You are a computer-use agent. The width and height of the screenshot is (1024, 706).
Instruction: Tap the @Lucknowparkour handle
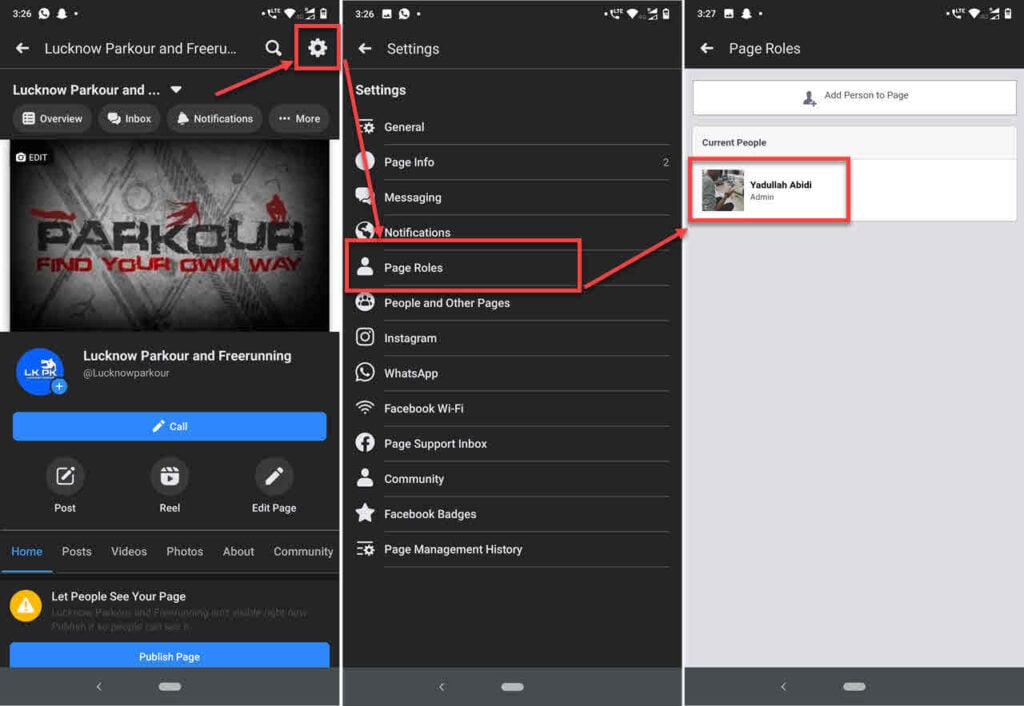126,373
